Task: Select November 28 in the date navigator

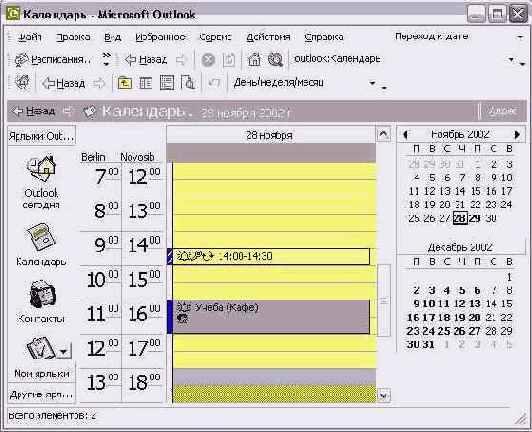Action: [460, 218]
